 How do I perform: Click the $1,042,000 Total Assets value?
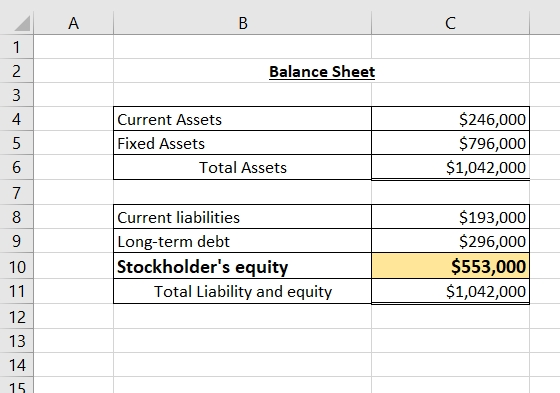(x=450, y=167)
